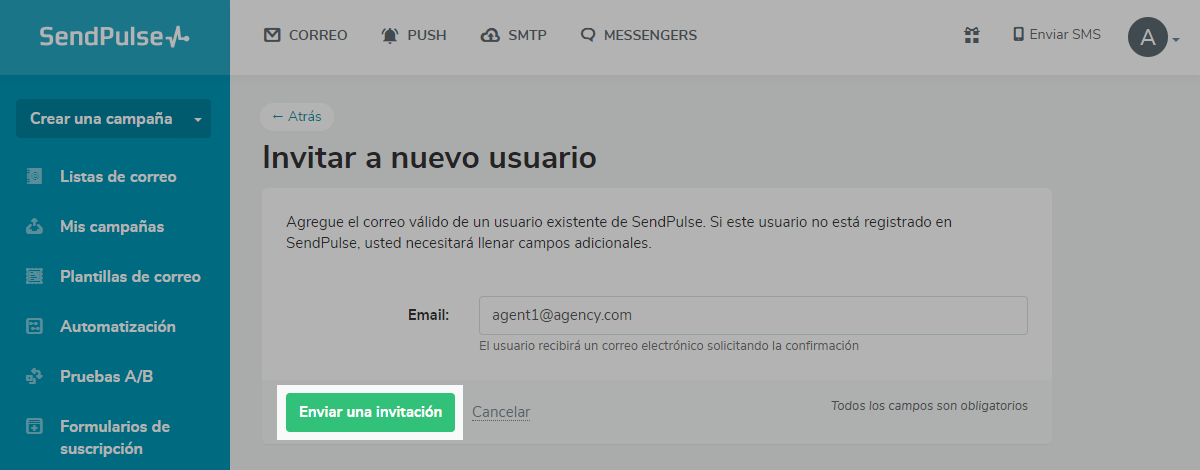Focus the Email input field
1200x470 pixels.
[753, 315]
